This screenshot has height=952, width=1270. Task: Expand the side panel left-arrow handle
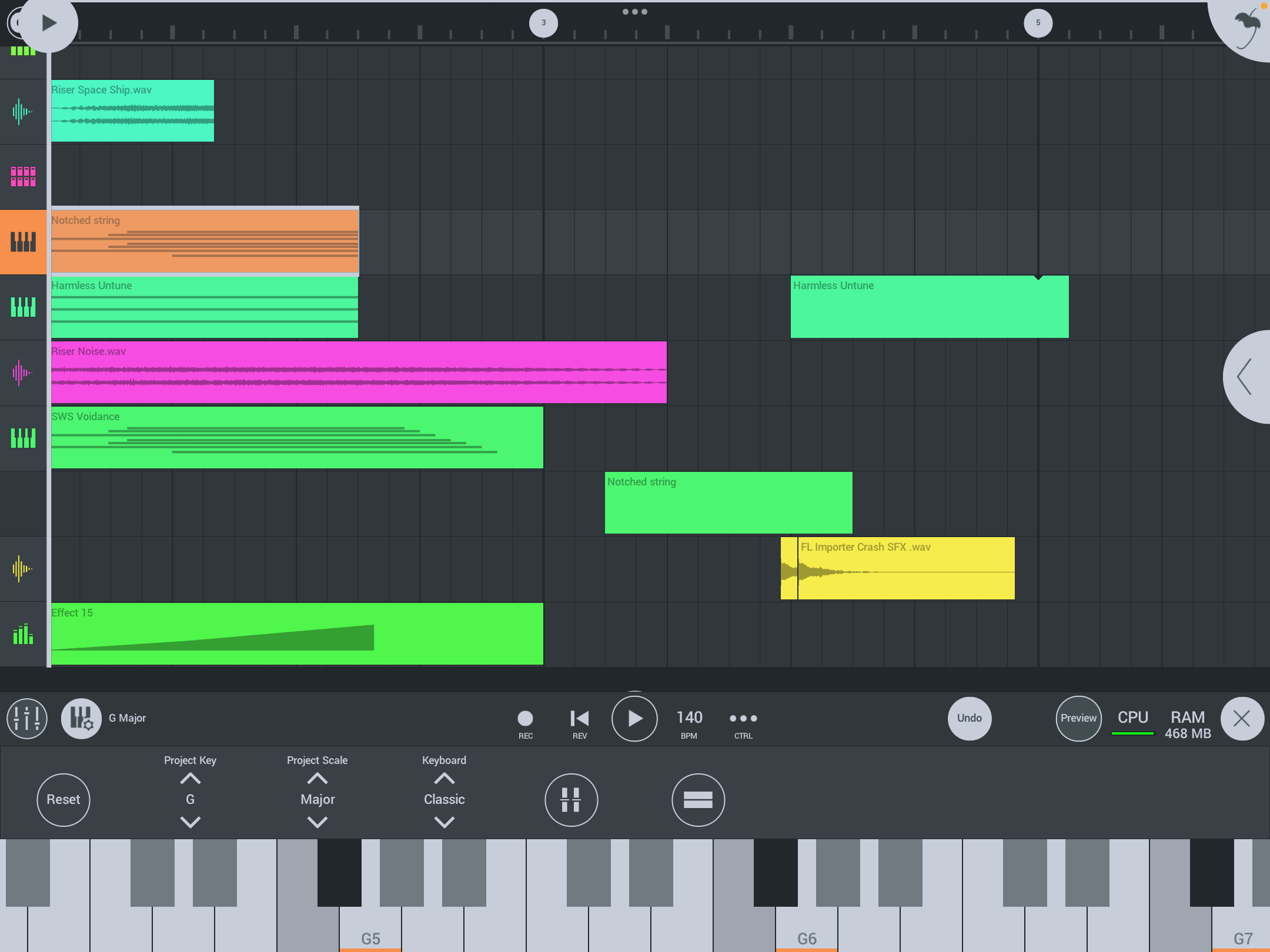tap(1245, 377)
